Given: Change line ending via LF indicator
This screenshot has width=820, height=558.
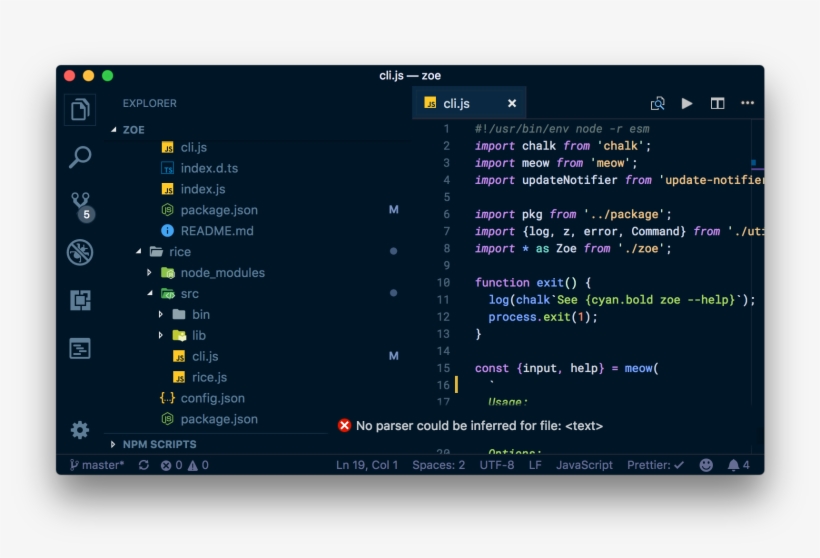Looking at the screenshot, I should [535, 465].
